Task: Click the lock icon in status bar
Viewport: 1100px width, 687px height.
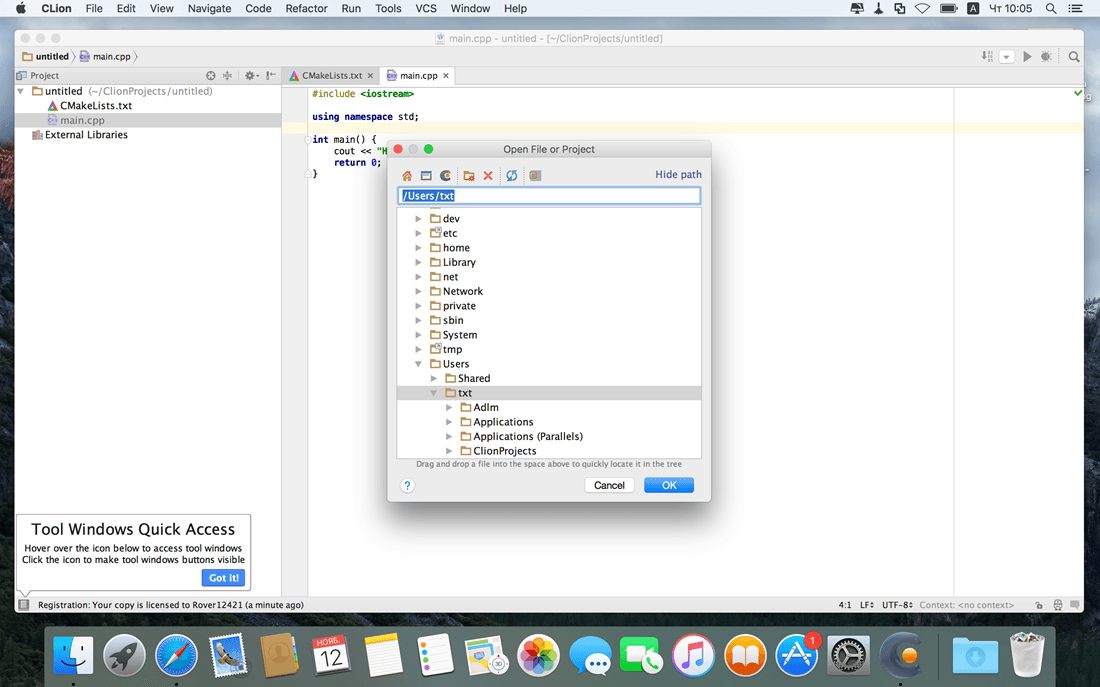Action: 1038,605
